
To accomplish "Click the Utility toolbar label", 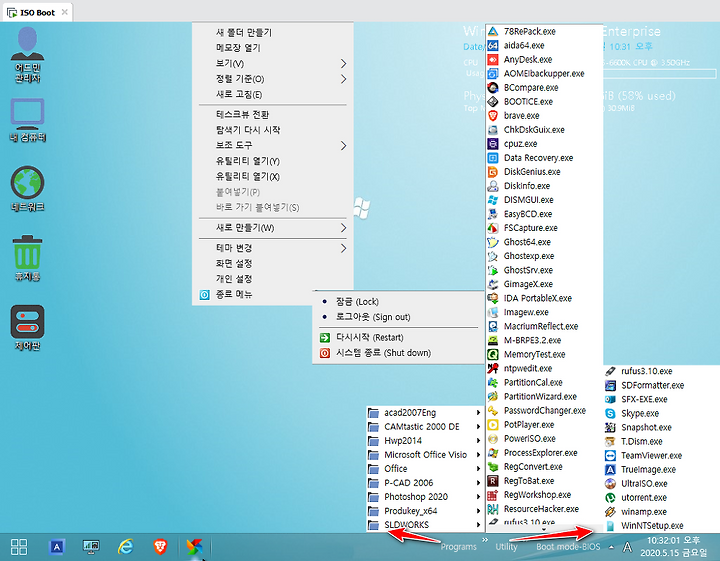I will tap(506, 547).
